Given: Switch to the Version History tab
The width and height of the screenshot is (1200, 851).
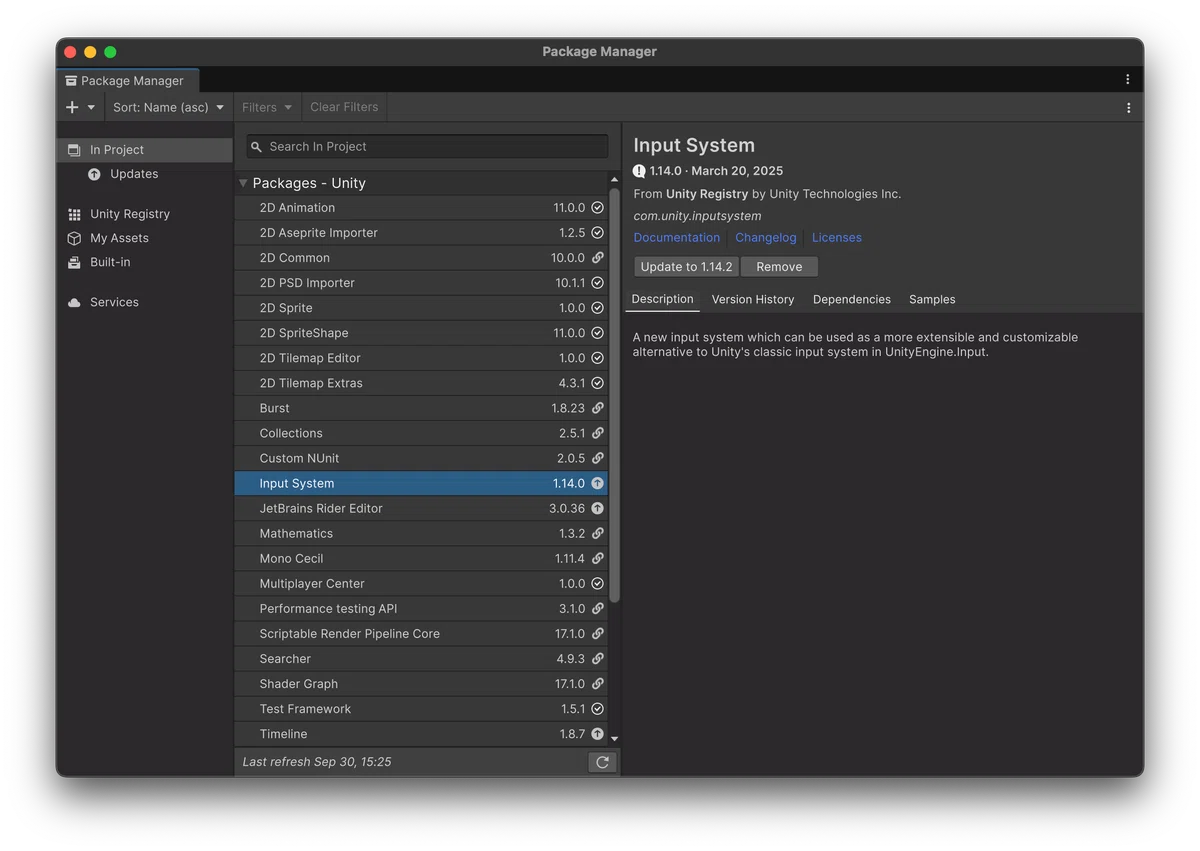Looking at the screenshot, I should [753, 300].
